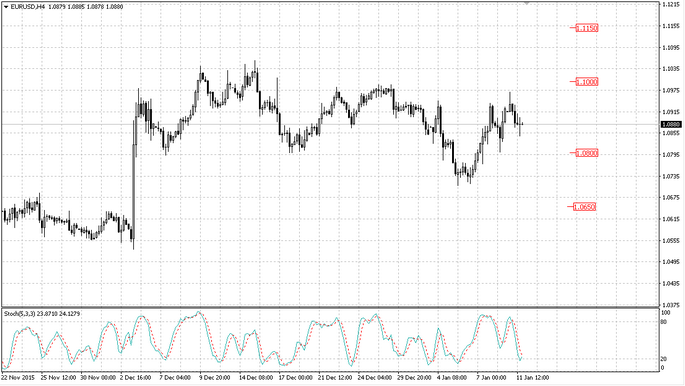Click the chart shift triangle marker at top

coord(527,3)
